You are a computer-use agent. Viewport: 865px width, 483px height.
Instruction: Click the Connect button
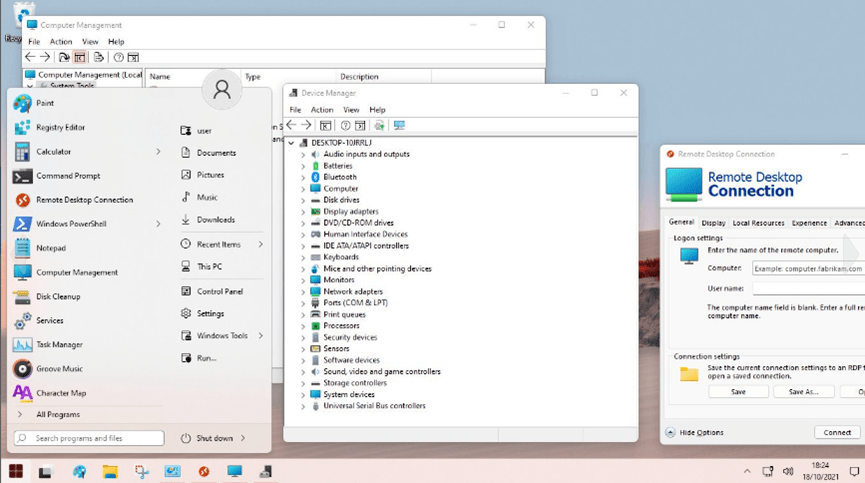click(x=836, y=432)
